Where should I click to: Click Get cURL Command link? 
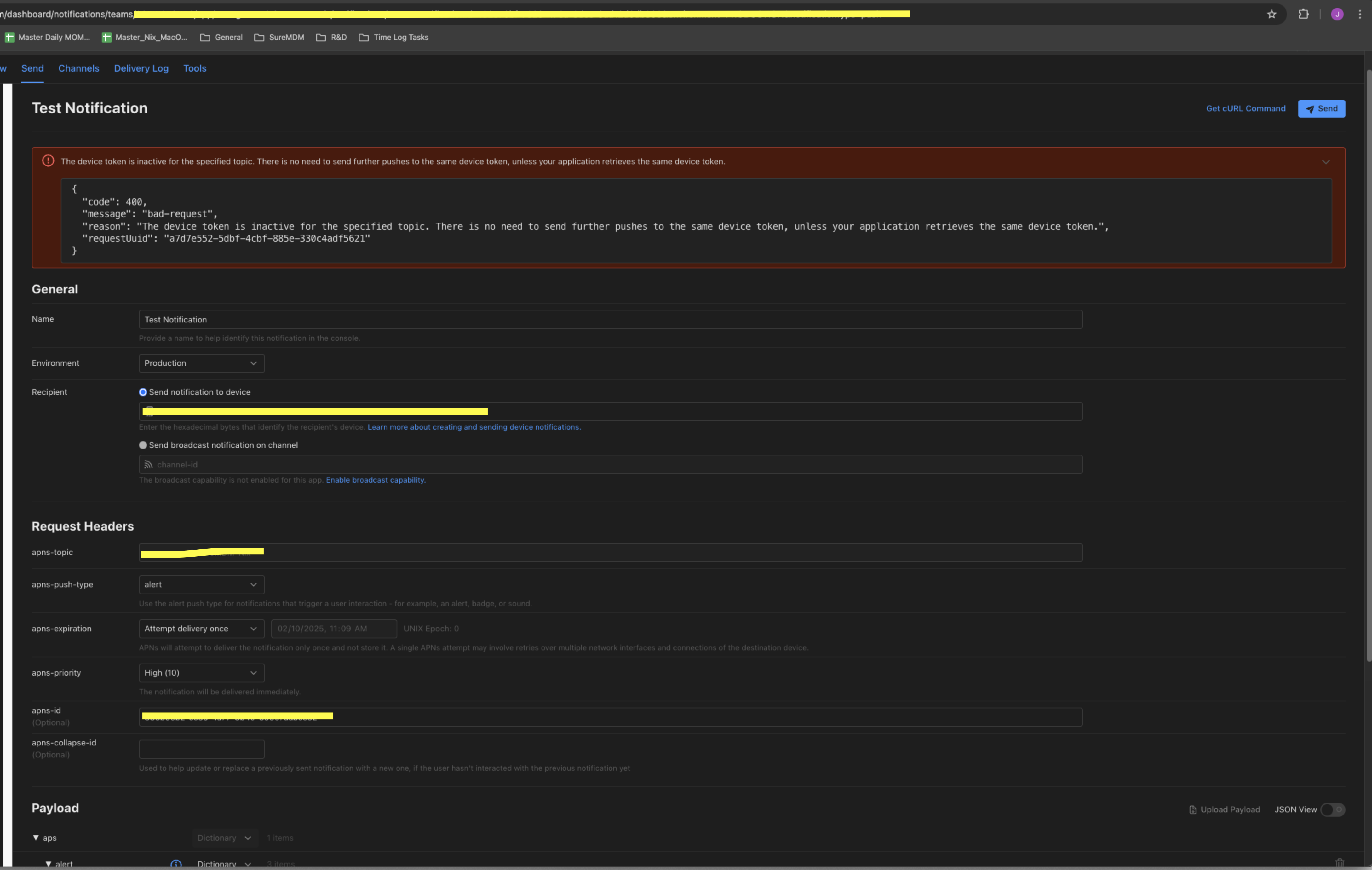coord(1246,108)
